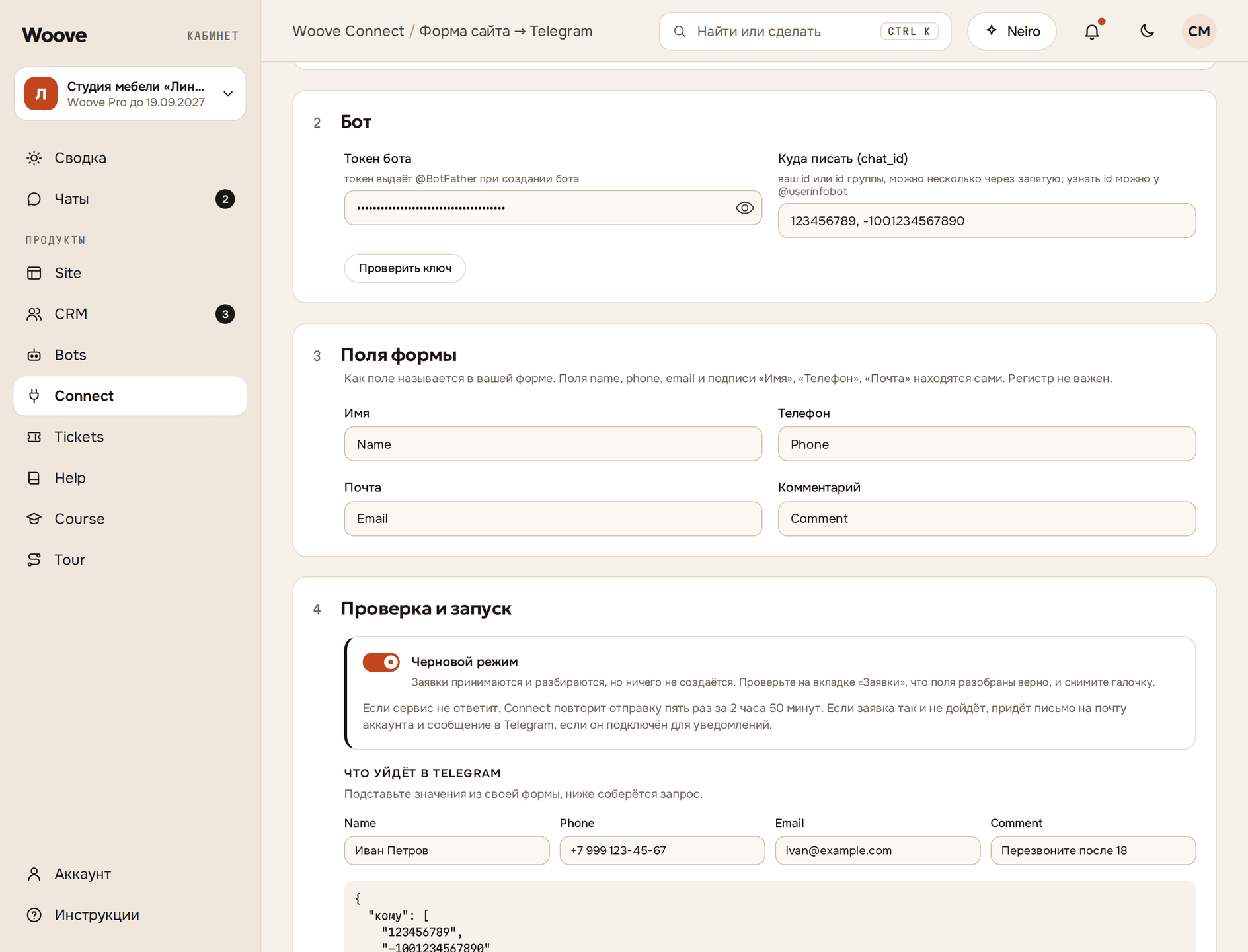The height and width of the screenshot is (952, 1248).
Task: Open Чаты section
Action: (x=130, y=199)
